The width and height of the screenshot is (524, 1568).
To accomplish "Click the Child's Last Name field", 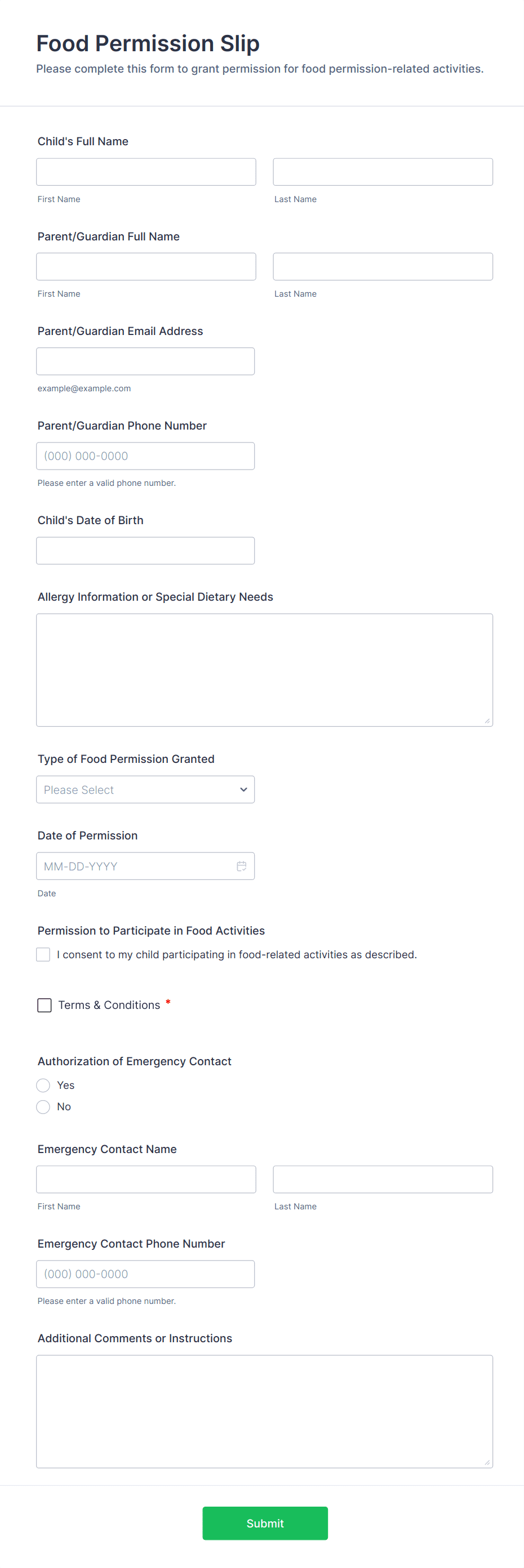I will point(383,172).
